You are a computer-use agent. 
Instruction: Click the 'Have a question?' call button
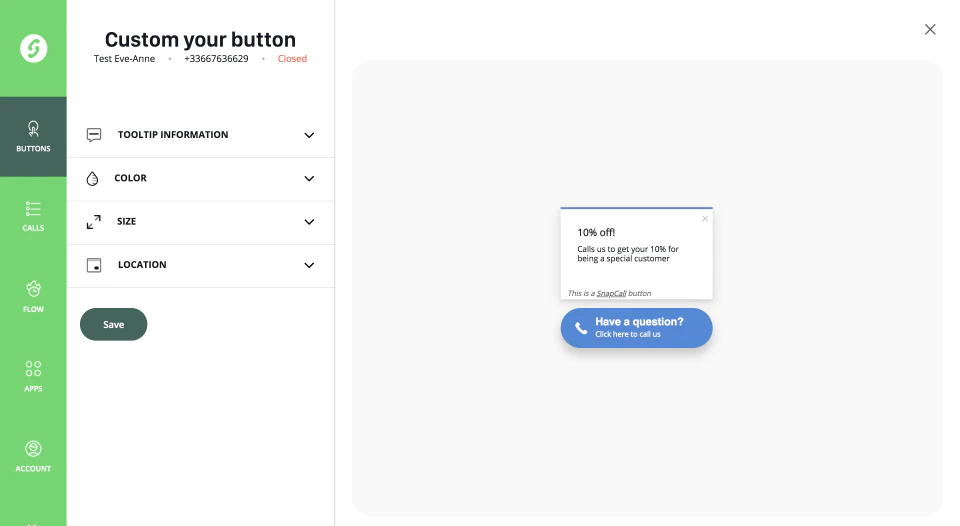click(636, 328)
